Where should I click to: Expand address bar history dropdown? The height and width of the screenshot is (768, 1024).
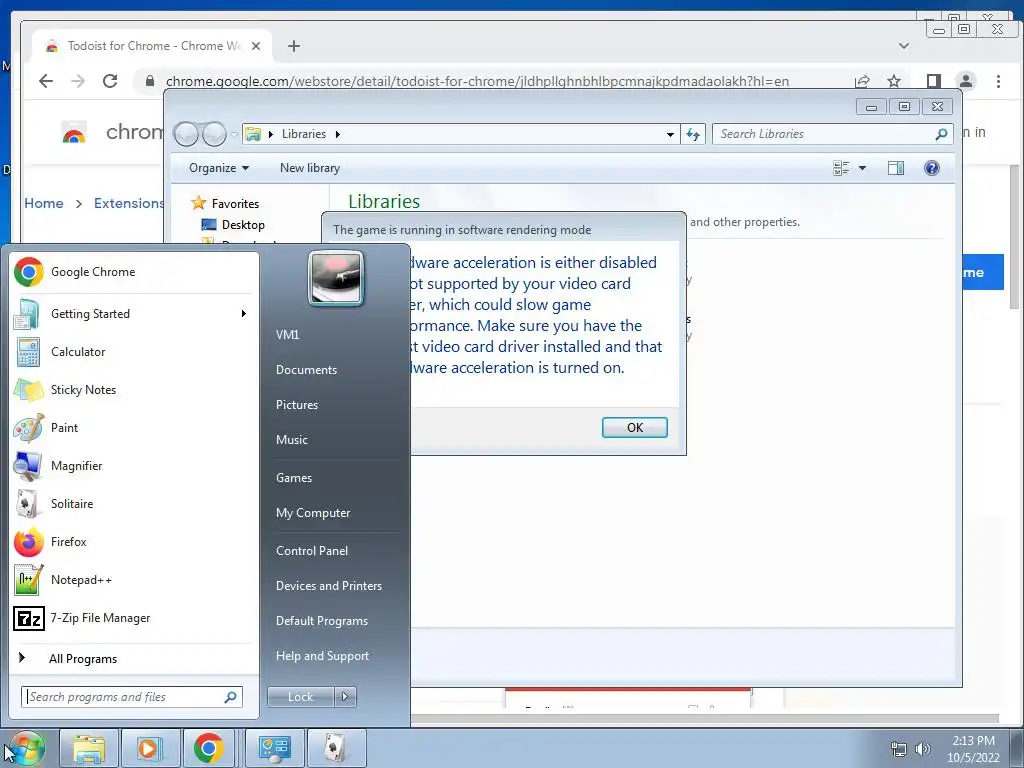coord(670,134)
